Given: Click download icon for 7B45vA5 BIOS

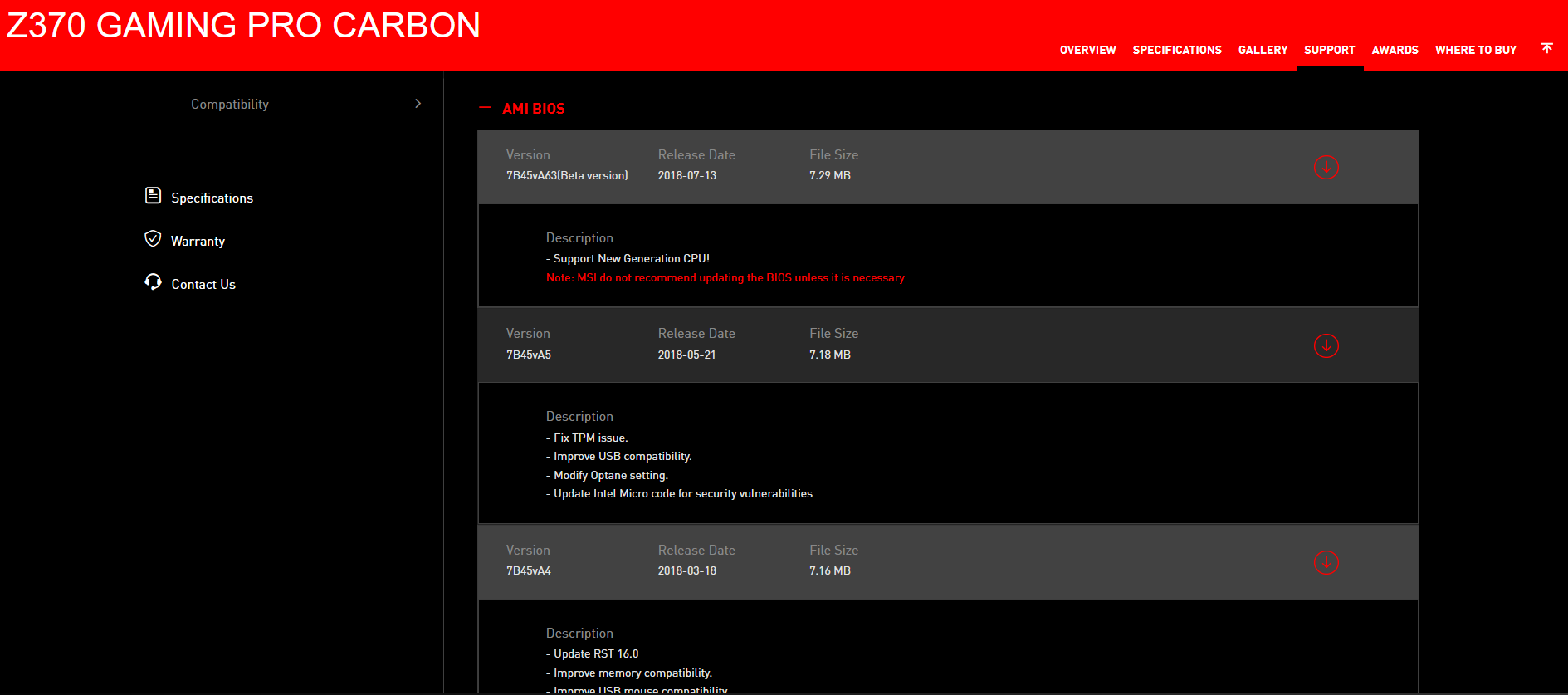Looking at the screenshot, I should pyautogui.click(x=1326, y=345).
